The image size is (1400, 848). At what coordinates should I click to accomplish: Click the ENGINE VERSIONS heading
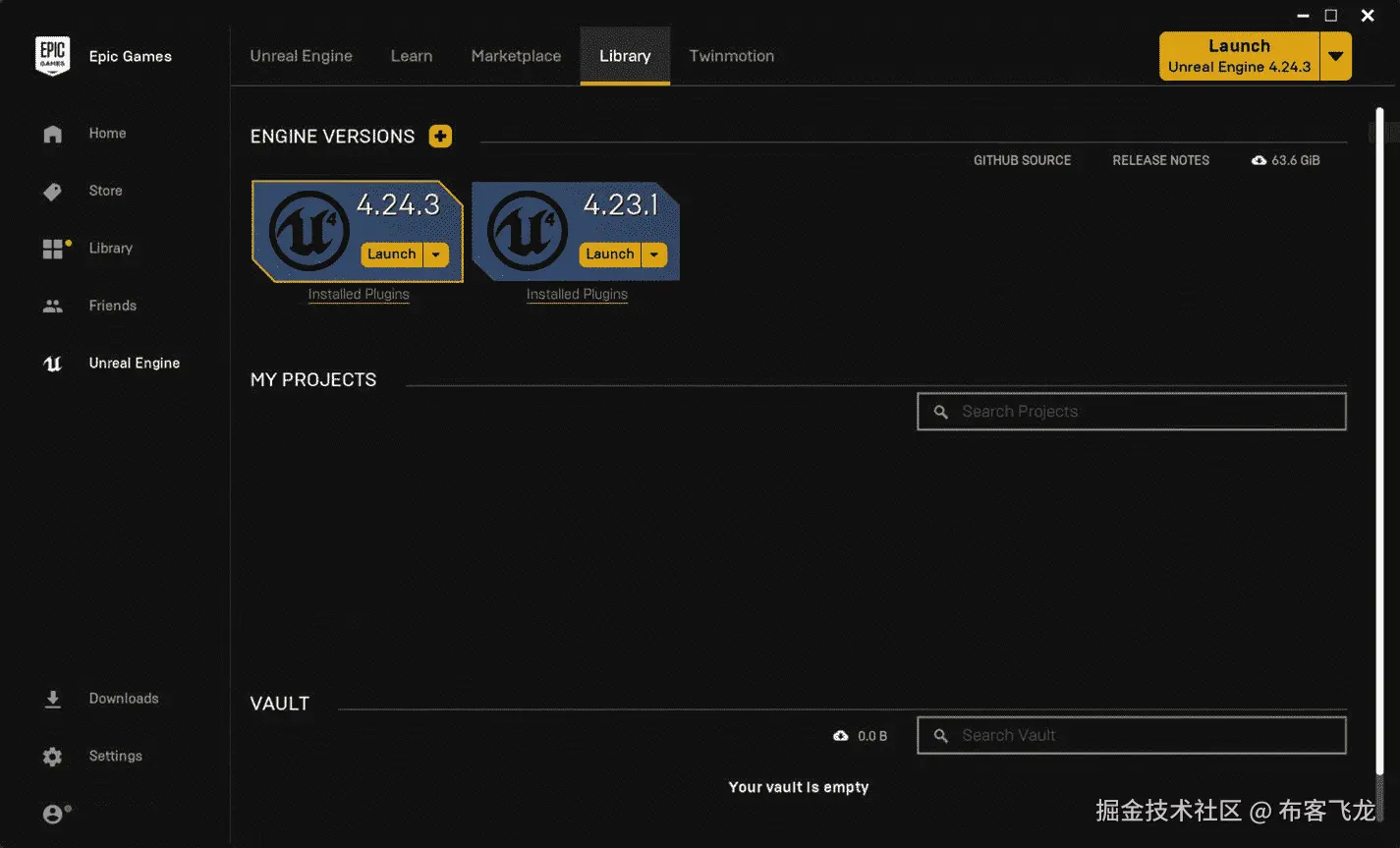[332, 137]
